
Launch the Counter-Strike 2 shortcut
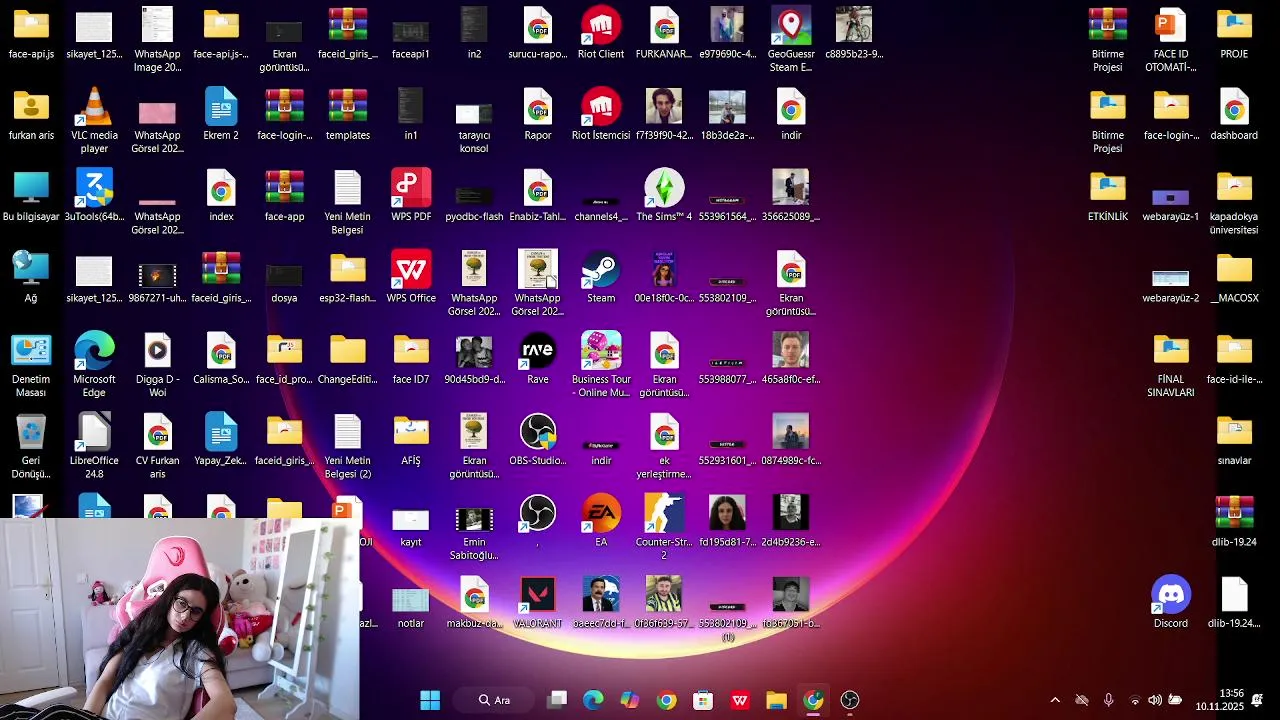click(x=664, y=528)
